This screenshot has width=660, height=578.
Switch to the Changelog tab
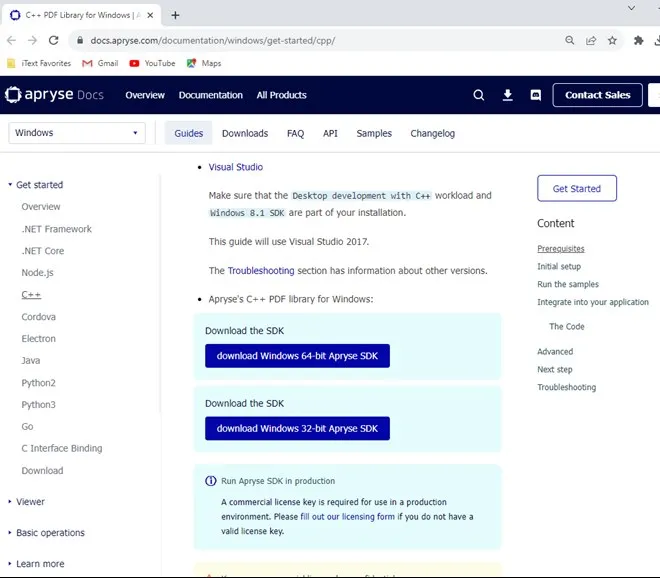coord(433,133)
